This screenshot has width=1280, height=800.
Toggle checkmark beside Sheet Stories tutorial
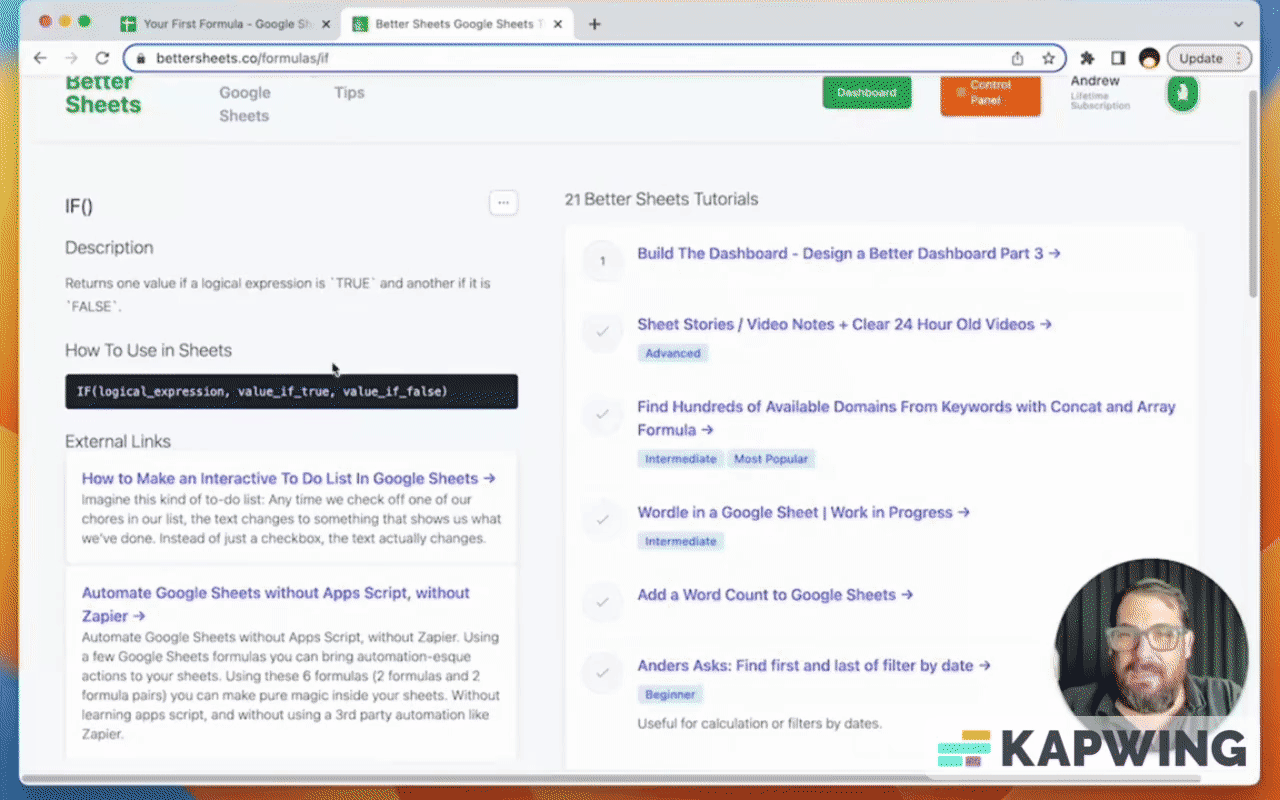[x=602, y=332]
